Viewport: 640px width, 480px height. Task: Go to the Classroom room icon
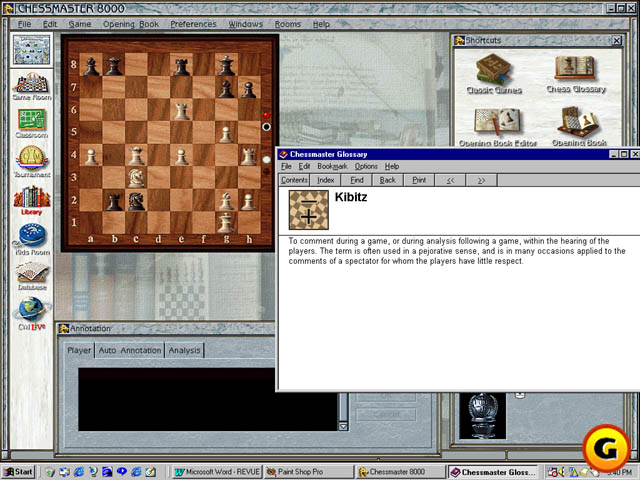[31, 121]
